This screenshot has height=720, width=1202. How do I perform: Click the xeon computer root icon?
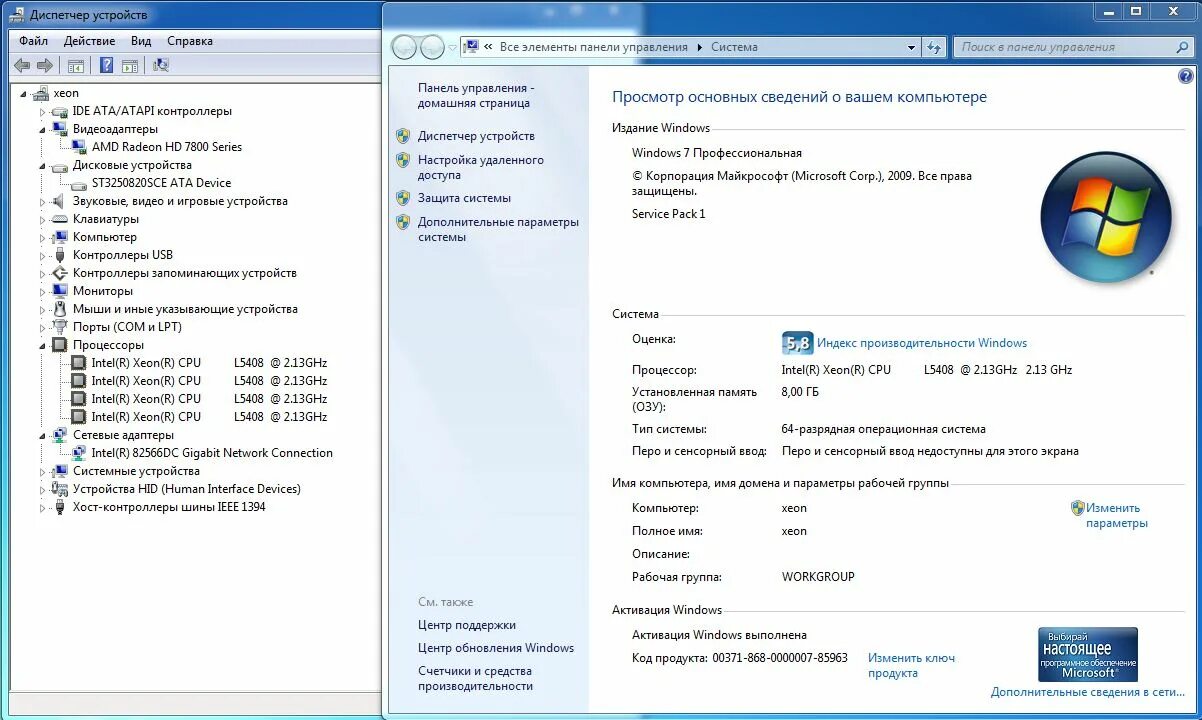point(41,93)
